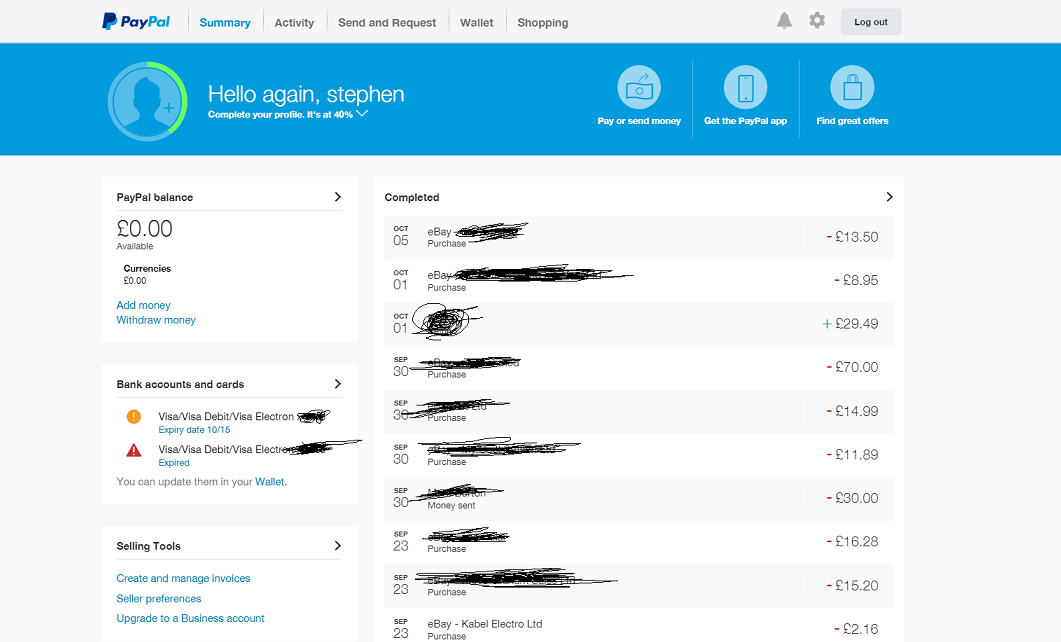Switch to the Activity tab
Screen dimensions: 1061x642
[x=294, y=22]
